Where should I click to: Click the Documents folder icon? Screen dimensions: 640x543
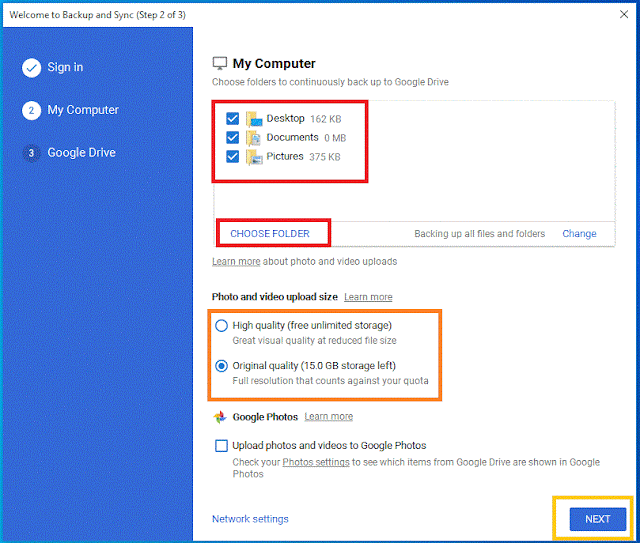click(253, 138)
